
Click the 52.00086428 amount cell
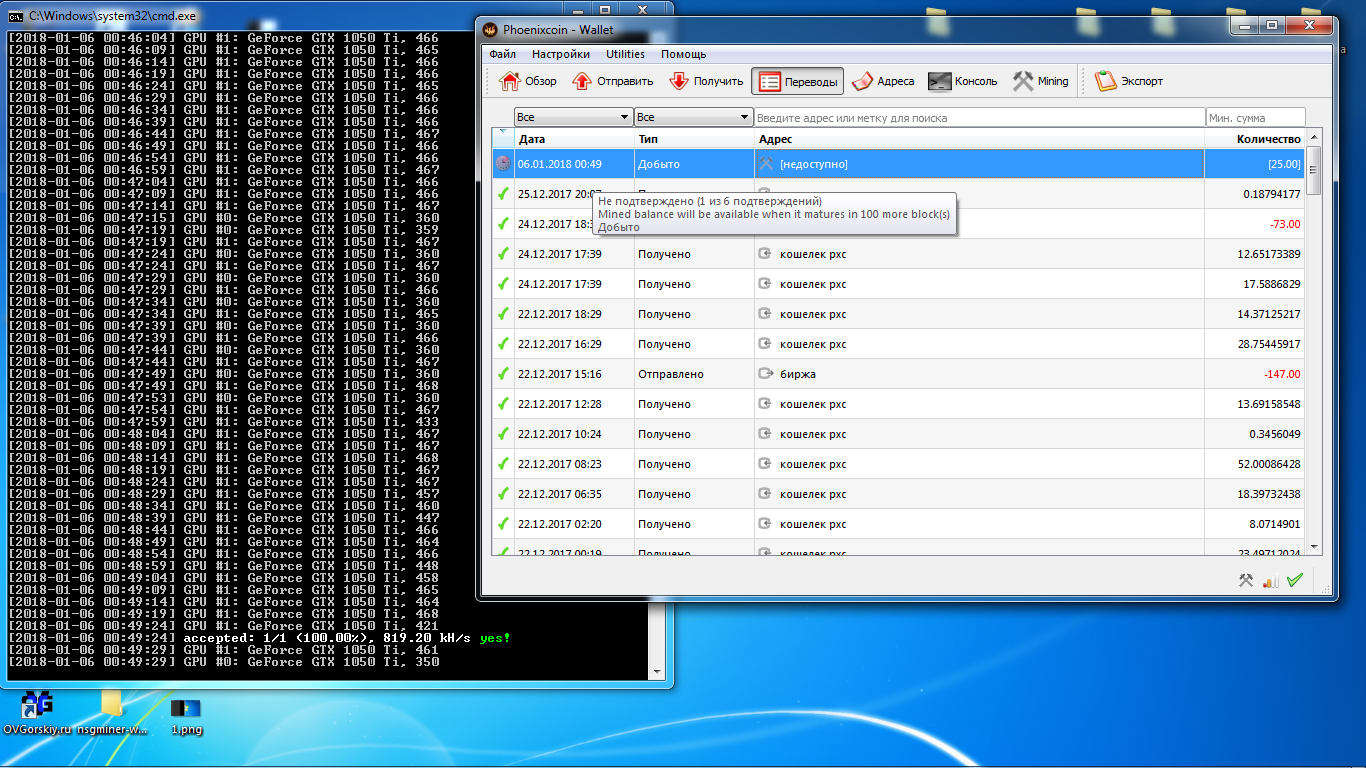[1255, 464]
